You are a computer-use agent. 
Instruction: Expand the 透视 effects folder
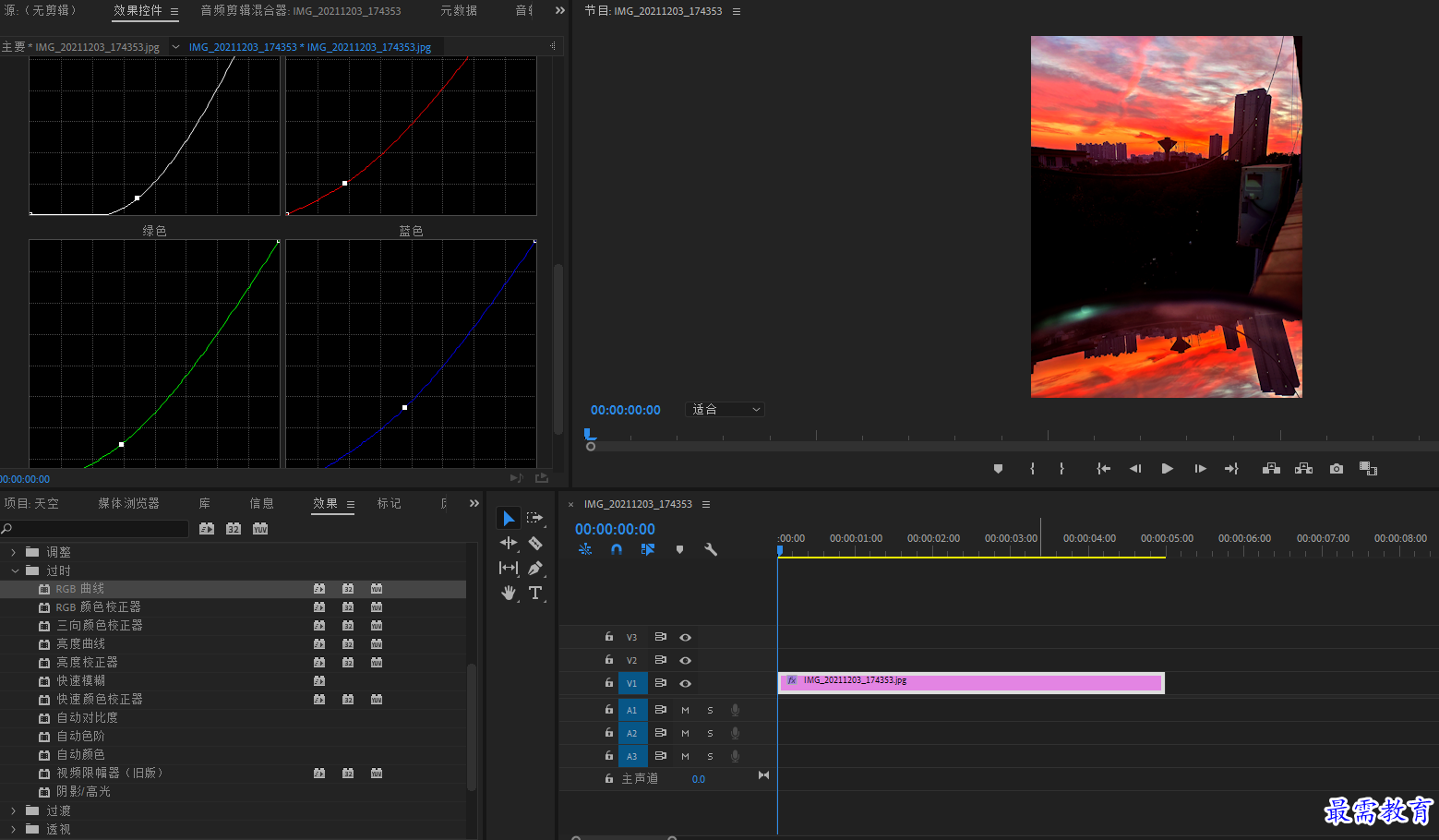[x=13, y=829]
